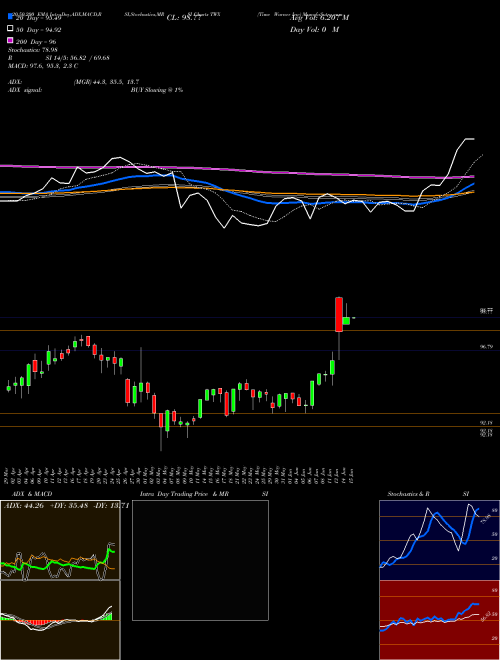
Task: Click the 'ADX: 44.26' readout in ADX panel
Action: [x=24, y=506]
